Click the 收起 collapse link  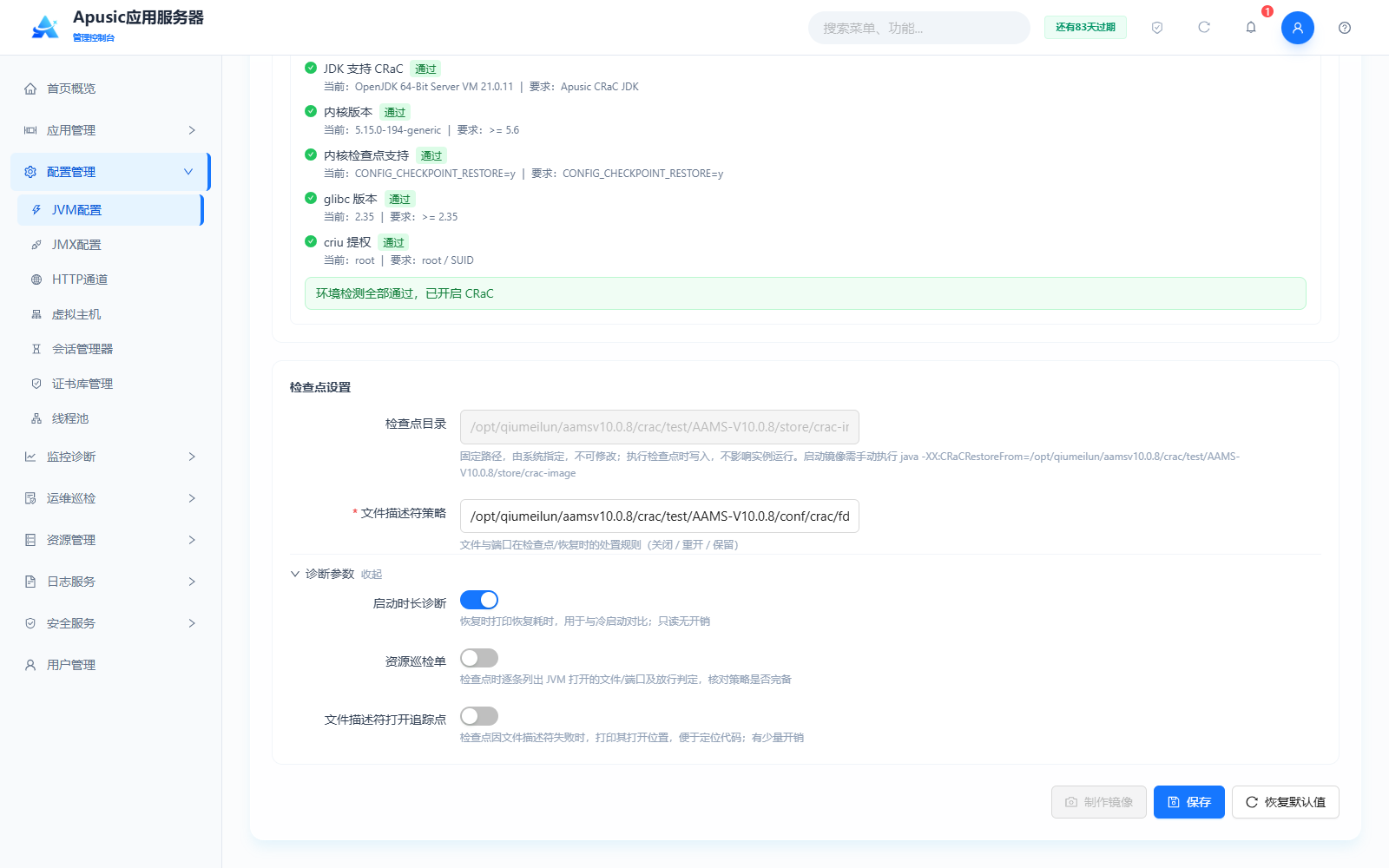(372, 575)
